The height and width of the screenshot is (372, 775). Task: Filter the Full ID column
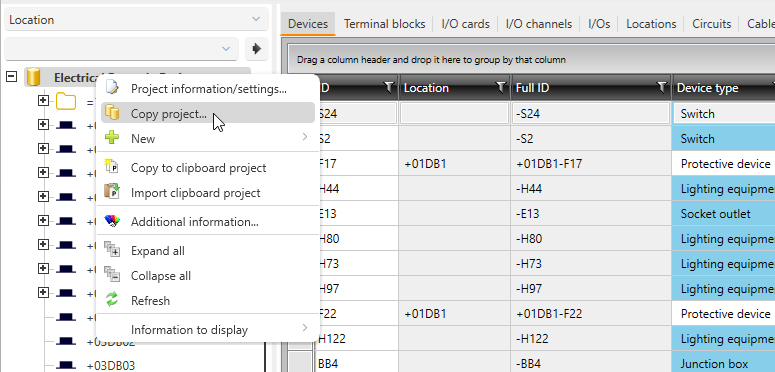[x=661, y=88]
